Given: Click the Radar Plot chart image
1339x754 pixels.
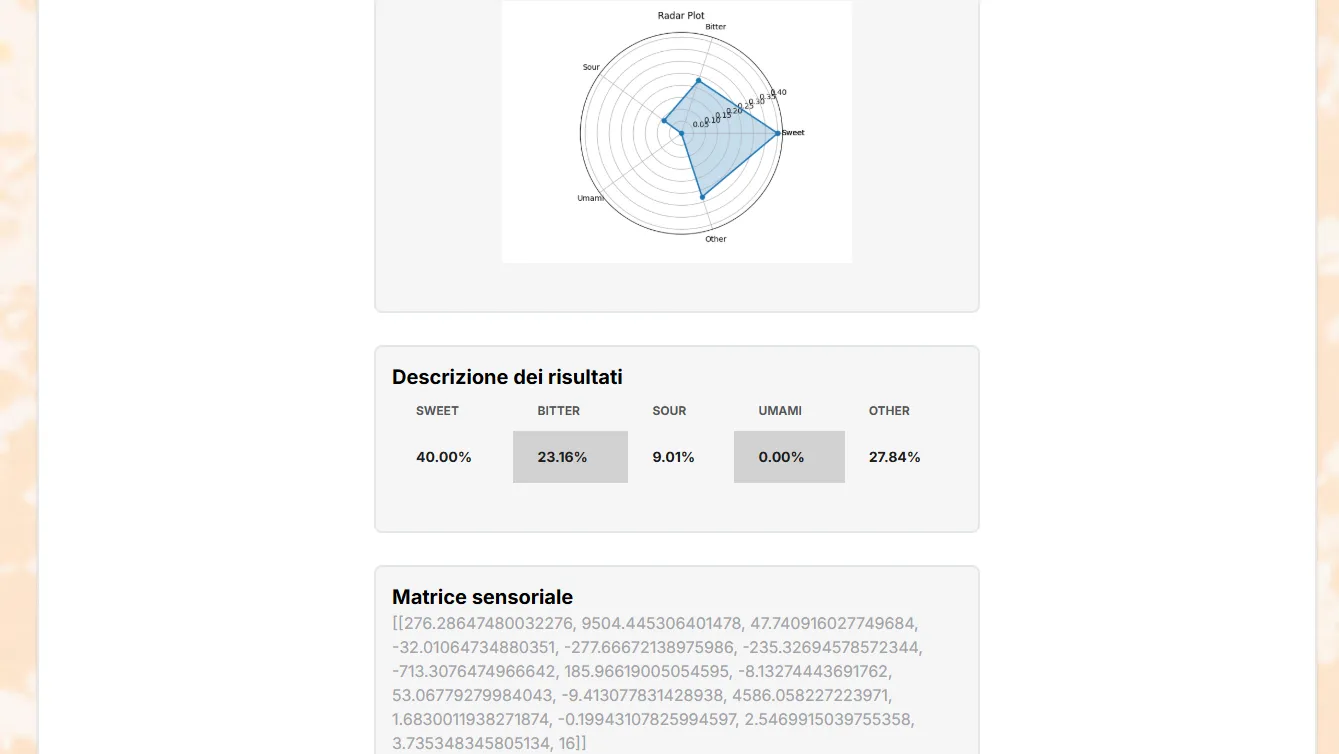Looking at the screenshot, I should tap(677, 131).
